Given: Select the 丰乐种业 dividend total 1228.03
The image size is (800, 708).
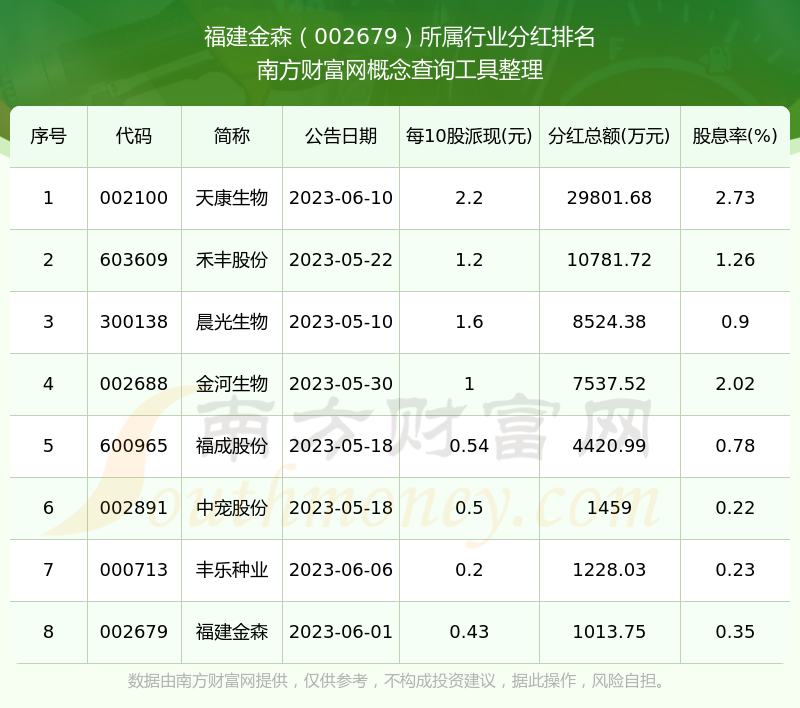Looking at the screenshot, I should (609, 570).
